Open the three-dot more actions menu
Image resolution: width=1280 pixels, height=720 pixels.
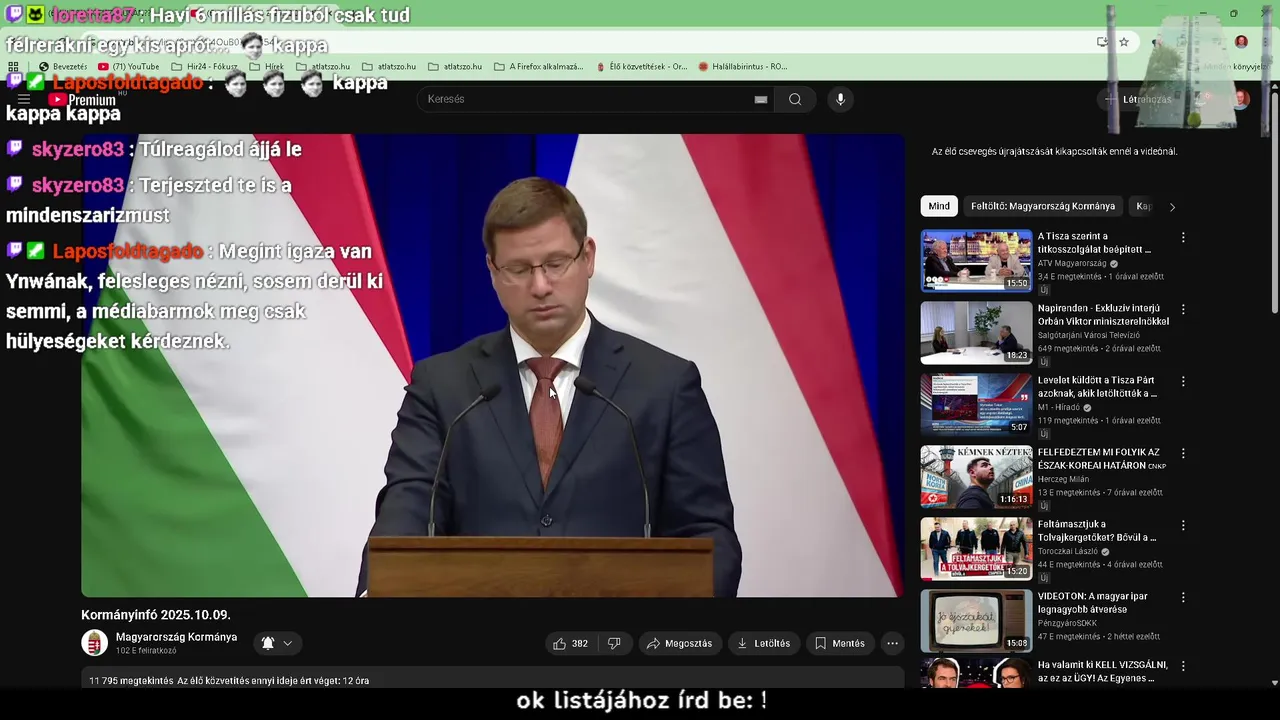point(893,643)
